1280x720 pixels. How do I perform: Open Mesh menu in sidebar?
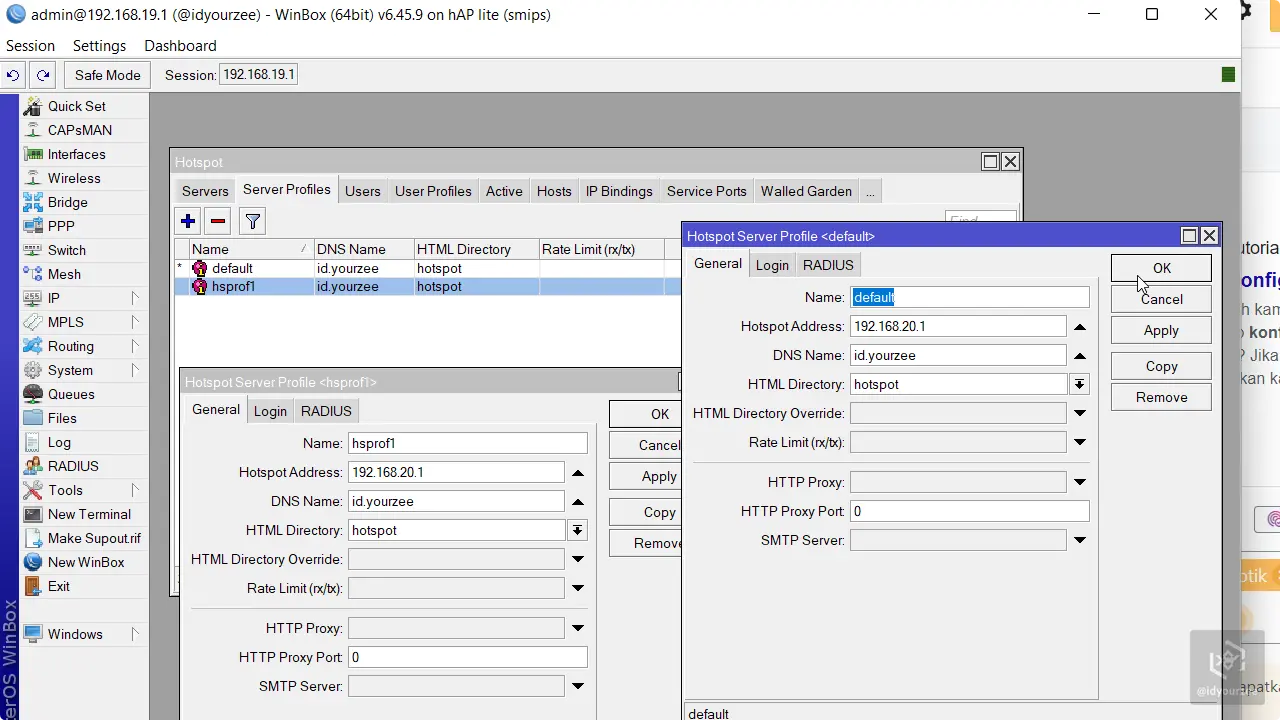64,274
